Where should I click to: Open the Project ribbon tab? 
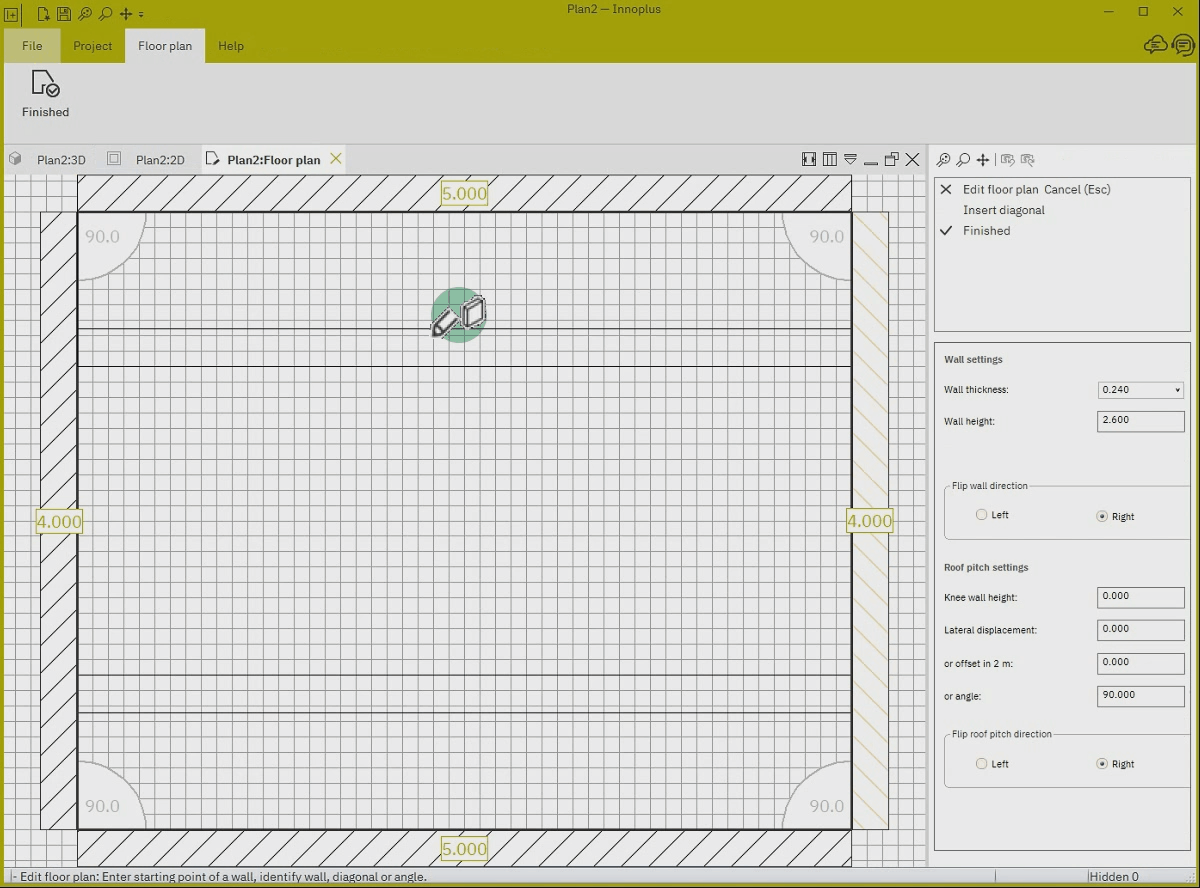click(x=93, y=46)
